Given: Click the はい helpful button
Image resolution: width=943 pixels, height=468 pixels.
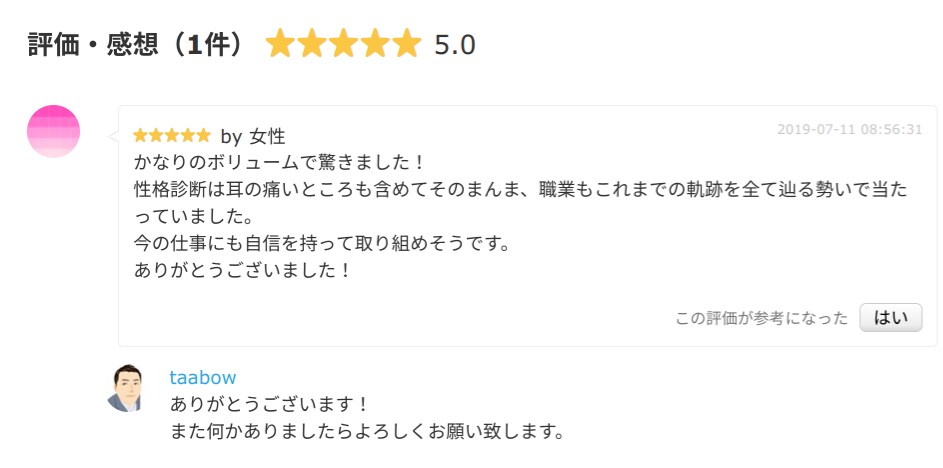Looking at the screenshot, I should click(891, 318).
